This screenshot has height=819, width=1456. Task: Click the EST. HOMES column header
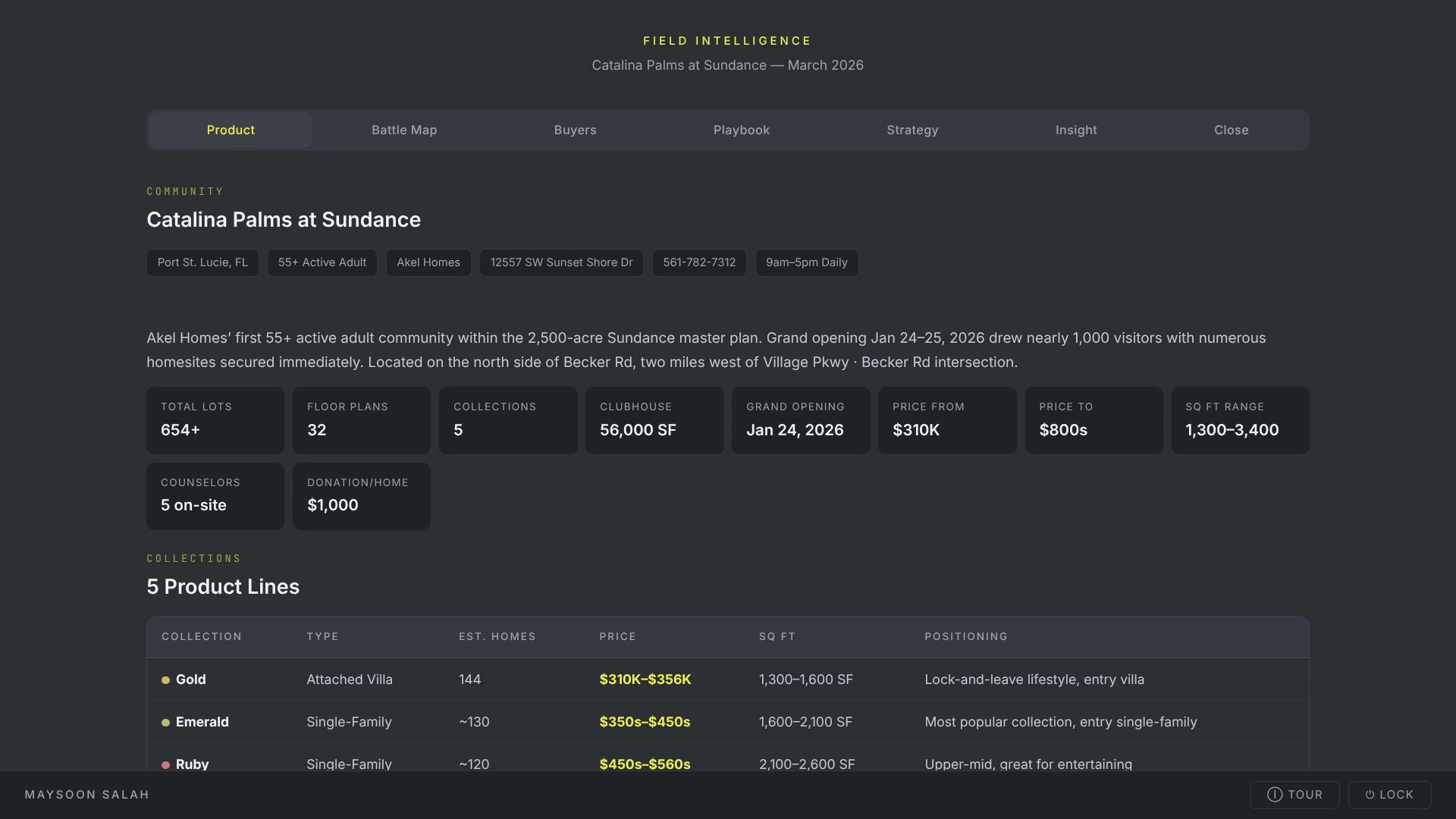pos(497,636)
